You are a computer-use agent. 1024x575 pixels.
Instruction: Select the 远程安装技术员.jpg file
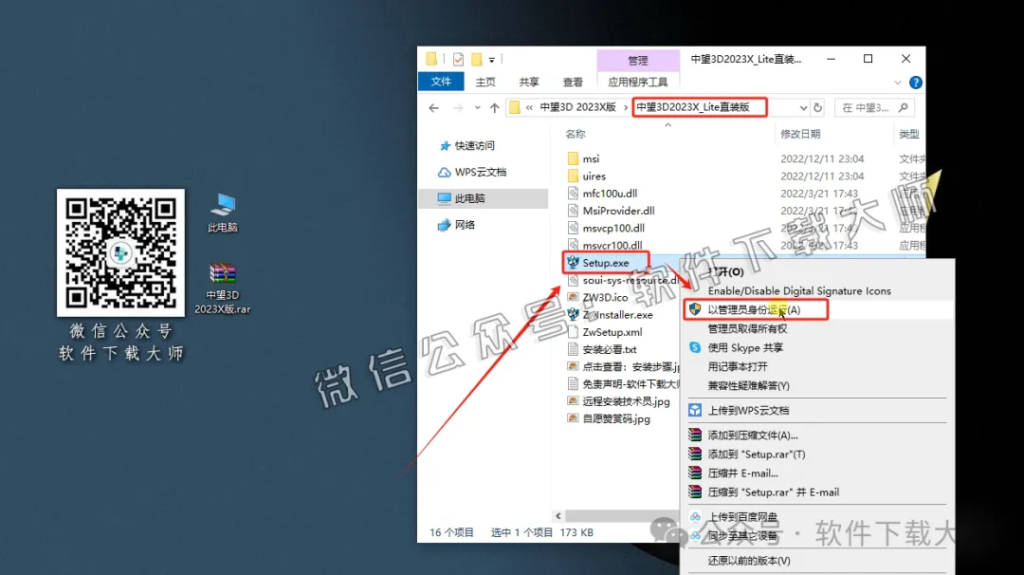[x=626, y=401]
